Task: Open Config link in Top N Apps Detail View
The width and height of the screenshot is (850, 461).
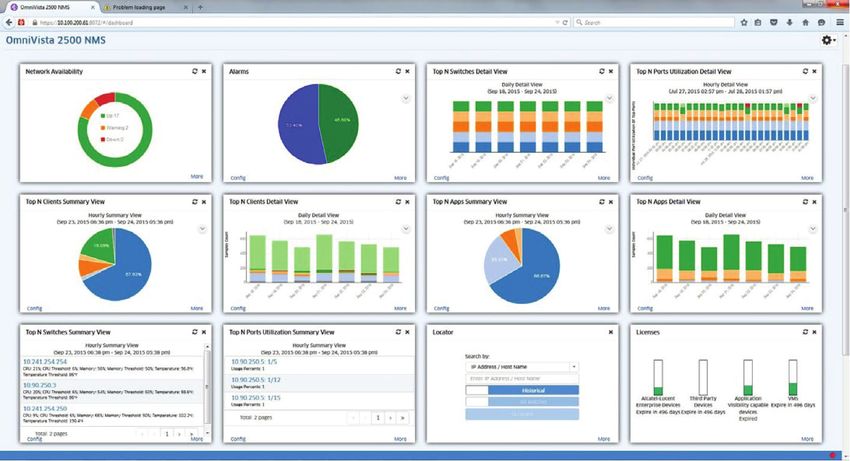Action: [x=645, y=308]
